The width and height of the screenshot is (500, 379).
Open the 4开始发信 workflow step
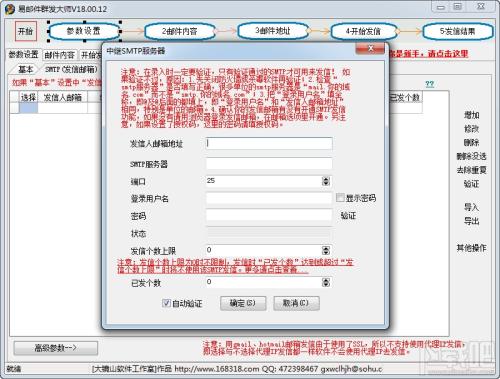[x=364, y=31]
